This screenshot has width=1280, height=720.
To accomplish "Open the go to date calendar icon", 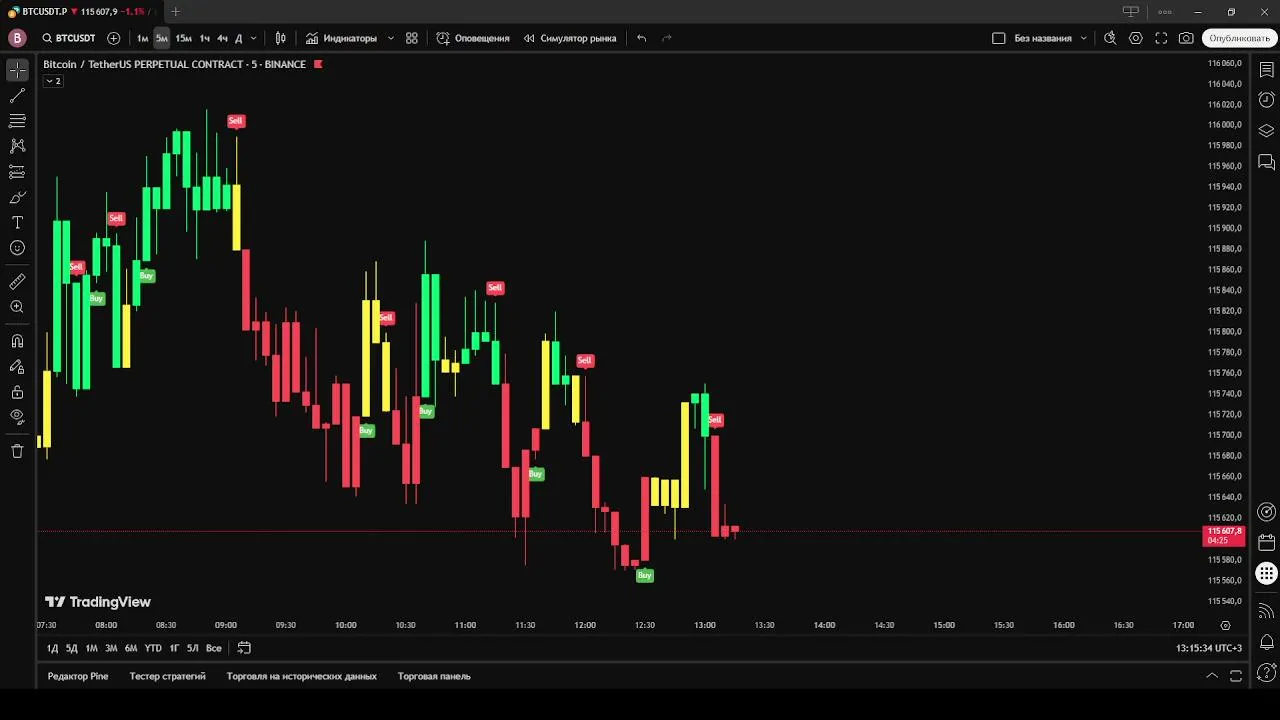I will pos(244,648).
